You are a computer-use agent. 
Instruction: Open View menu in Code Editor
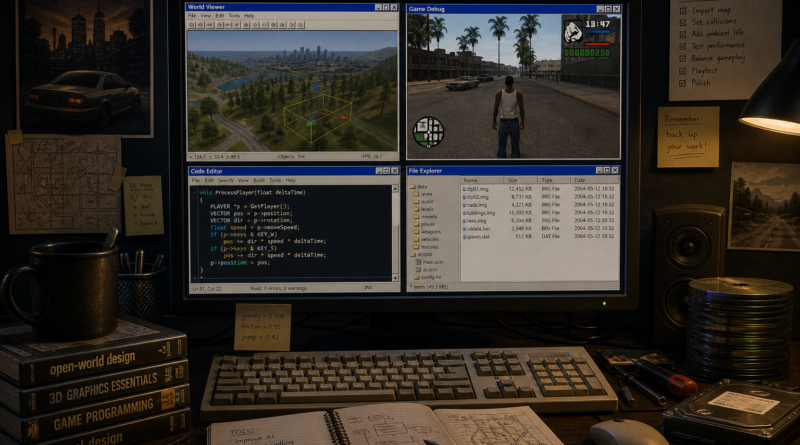[x=243, y=180]
